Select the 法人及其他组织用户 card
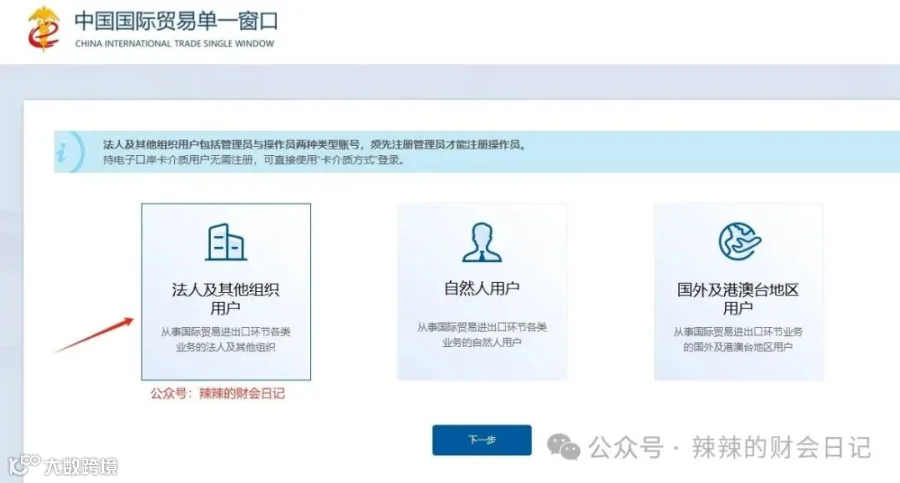The image size is (900, 483). tap(226, 291)
